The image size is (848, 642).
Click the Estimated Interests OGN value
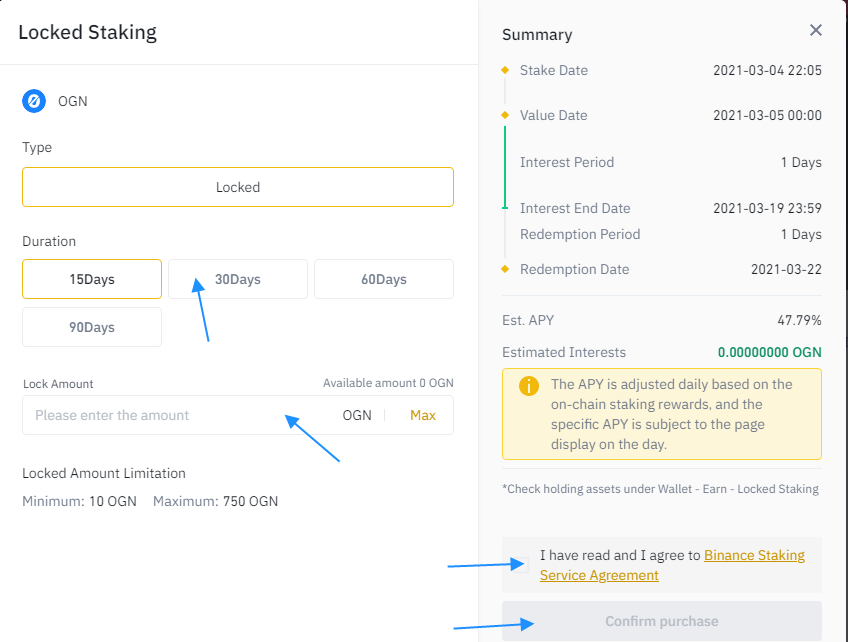(x=770, y=352)
